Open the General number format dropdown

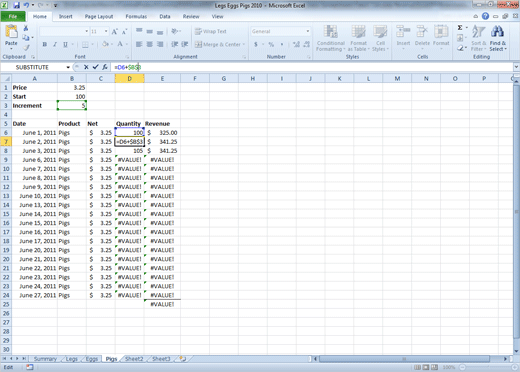308,31
